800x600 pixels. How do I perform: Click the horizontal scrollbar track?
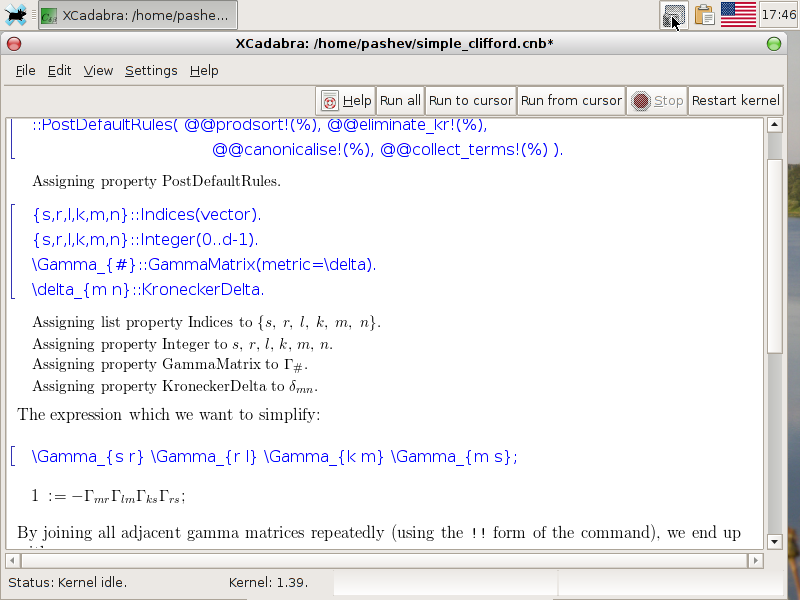pyautogui.click(x=384, y=561)
